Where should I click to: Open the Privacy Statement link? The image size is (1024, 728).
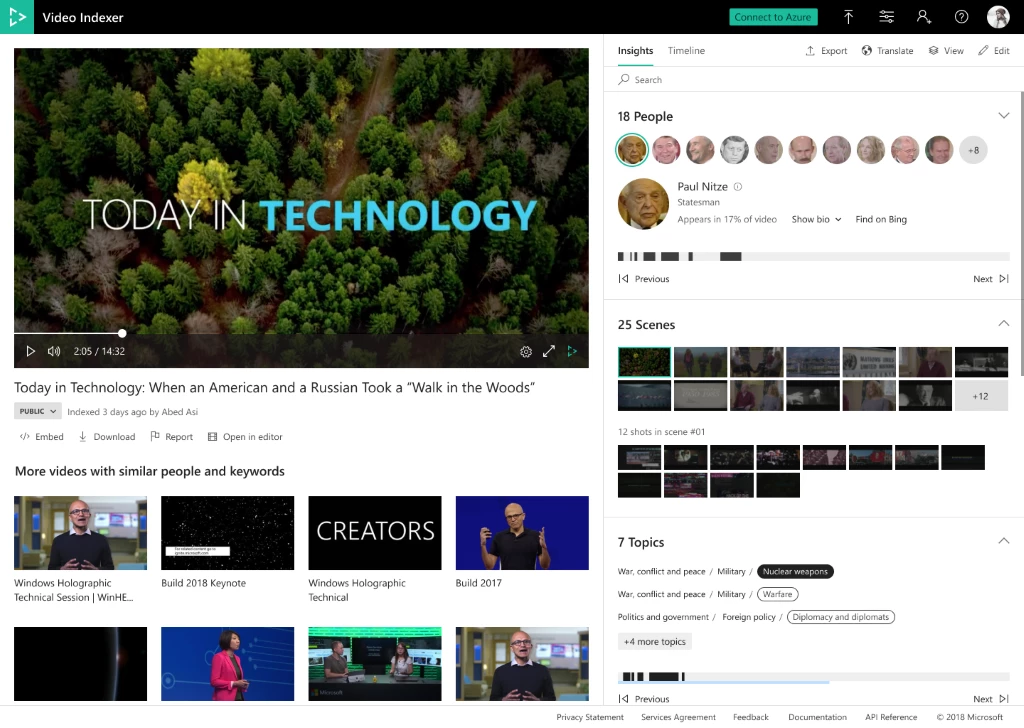(x=590, y=717)
